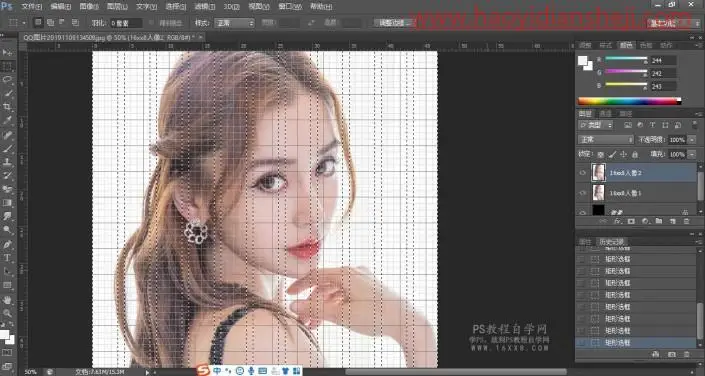Select the Horizontal Type tool
The width and height of the screenshot is (705, 376).
[8, 258]
